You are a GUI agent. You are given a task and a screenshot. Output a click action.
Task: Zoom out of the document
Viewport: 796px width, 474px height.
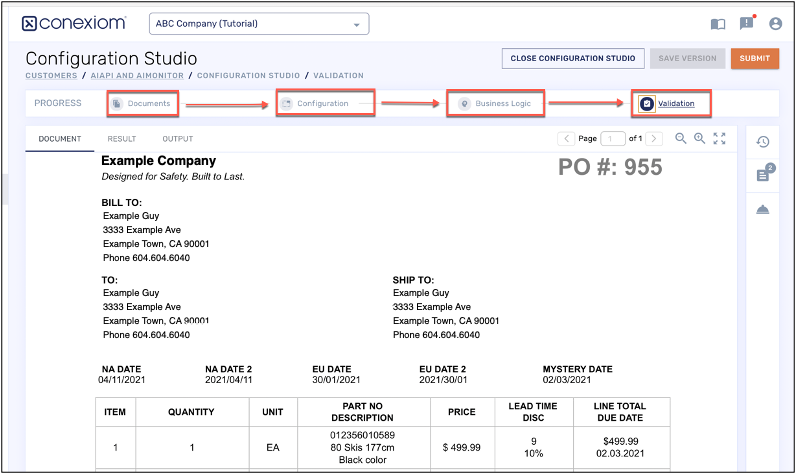coord(681,139)
